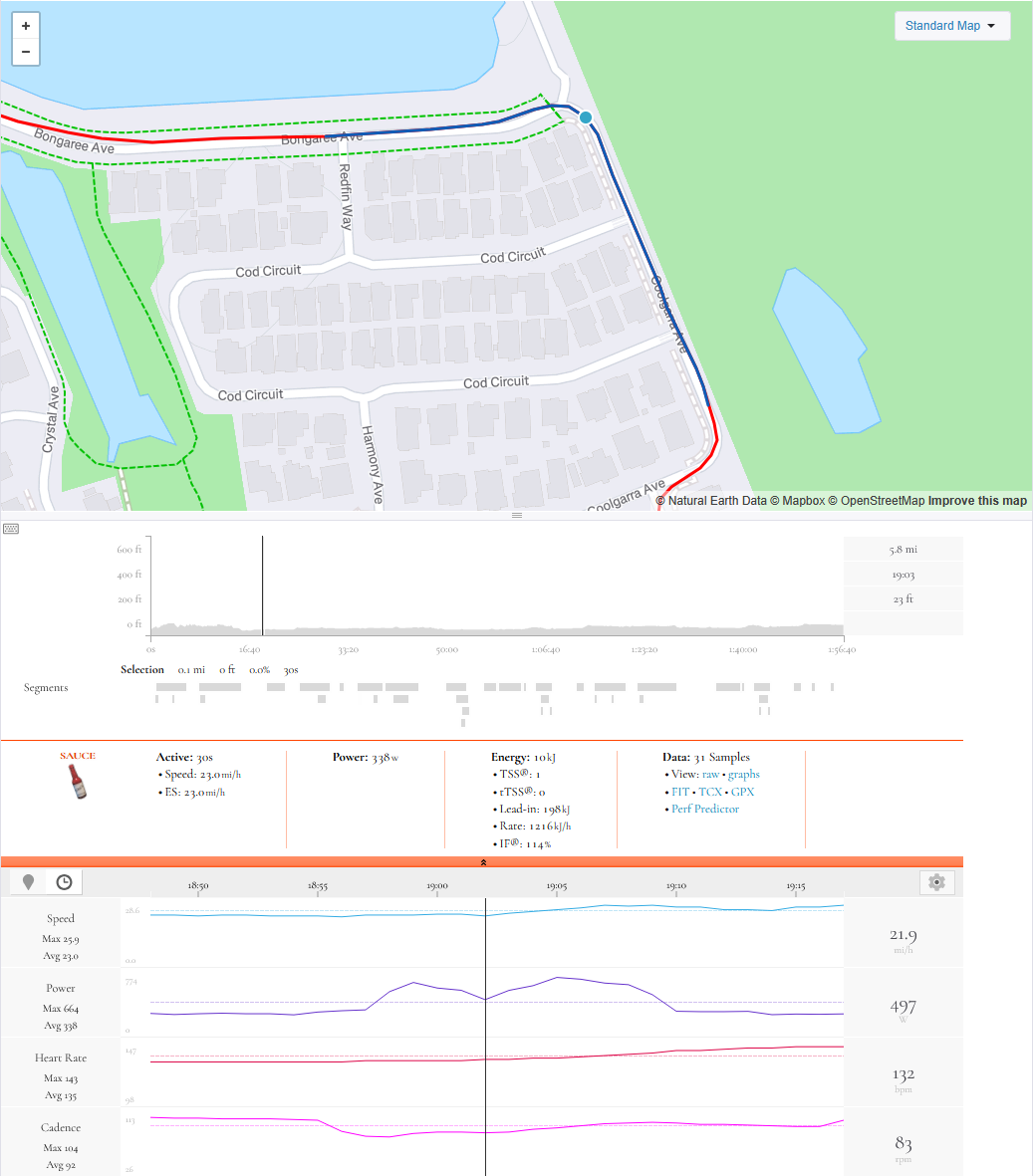
Task: Zoom in on the map
Action: tap(26, 26)
